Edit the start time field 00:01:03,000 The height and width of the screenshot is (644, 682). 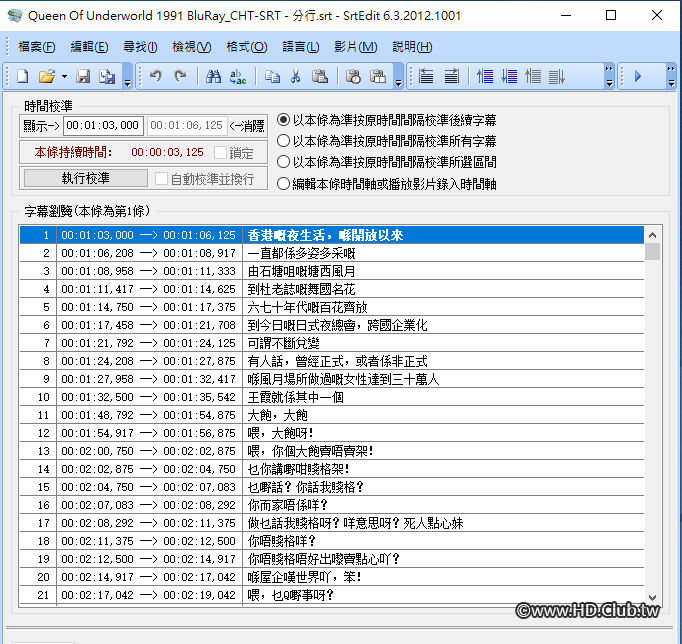click(103, 126)
